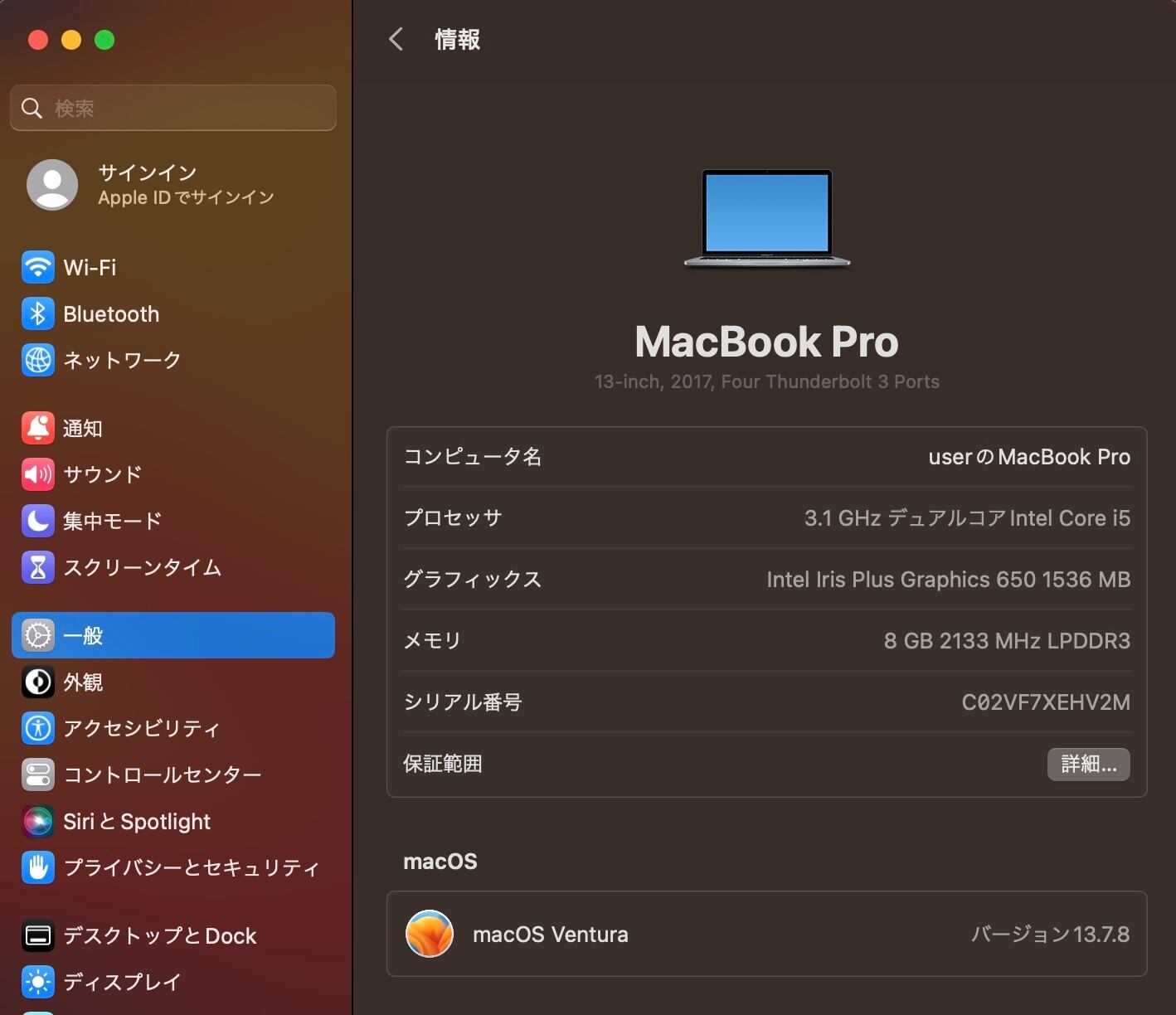Select the サウンド speaker icon

tap(38, 474)
